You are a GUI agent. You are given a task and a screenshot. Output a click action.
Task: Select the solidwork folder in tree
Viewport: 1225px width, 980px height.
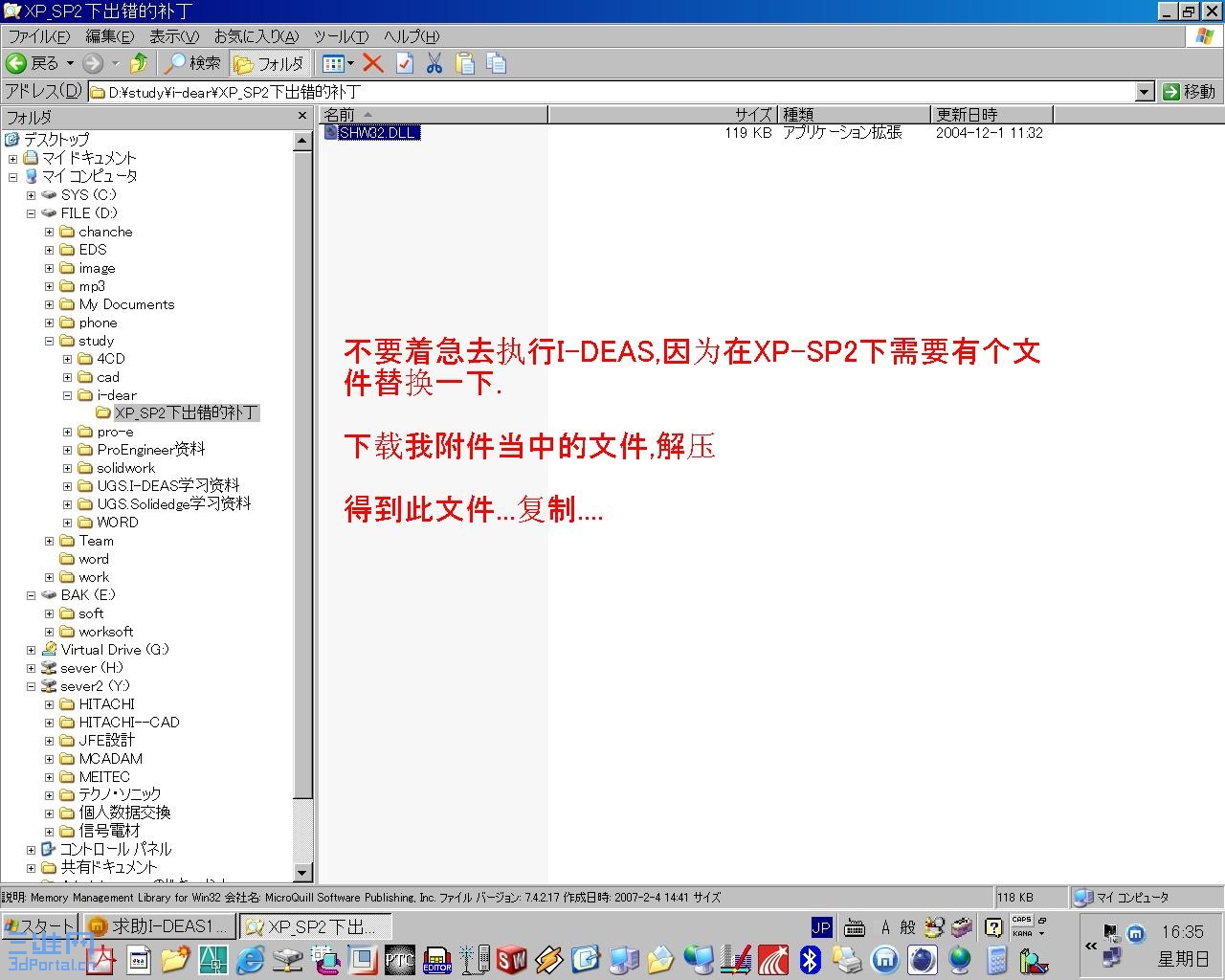pos(125,468)
